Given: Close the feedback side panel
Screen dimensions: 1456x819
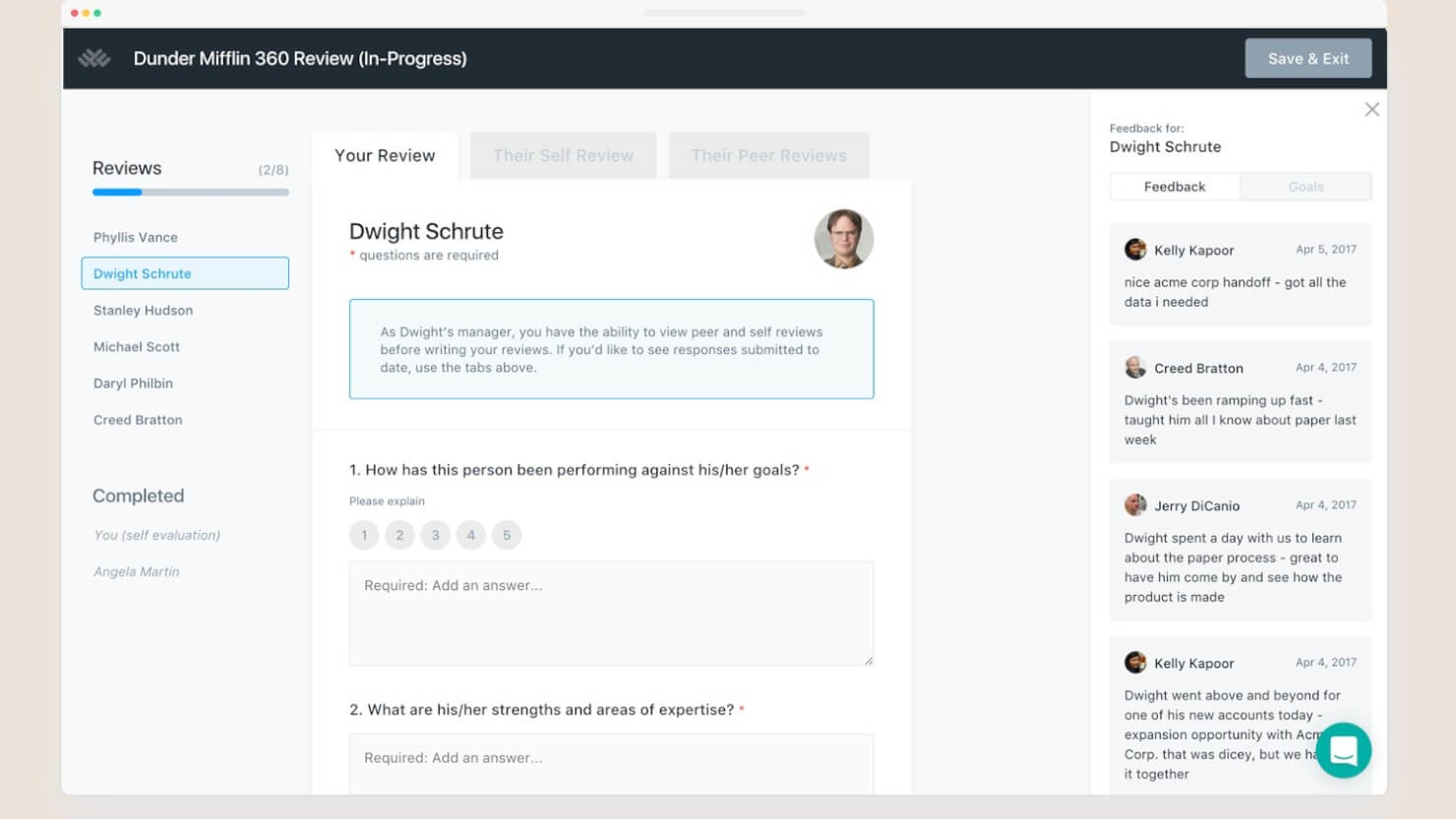Looking at the screenshot, I should (x=1371, y=109).
